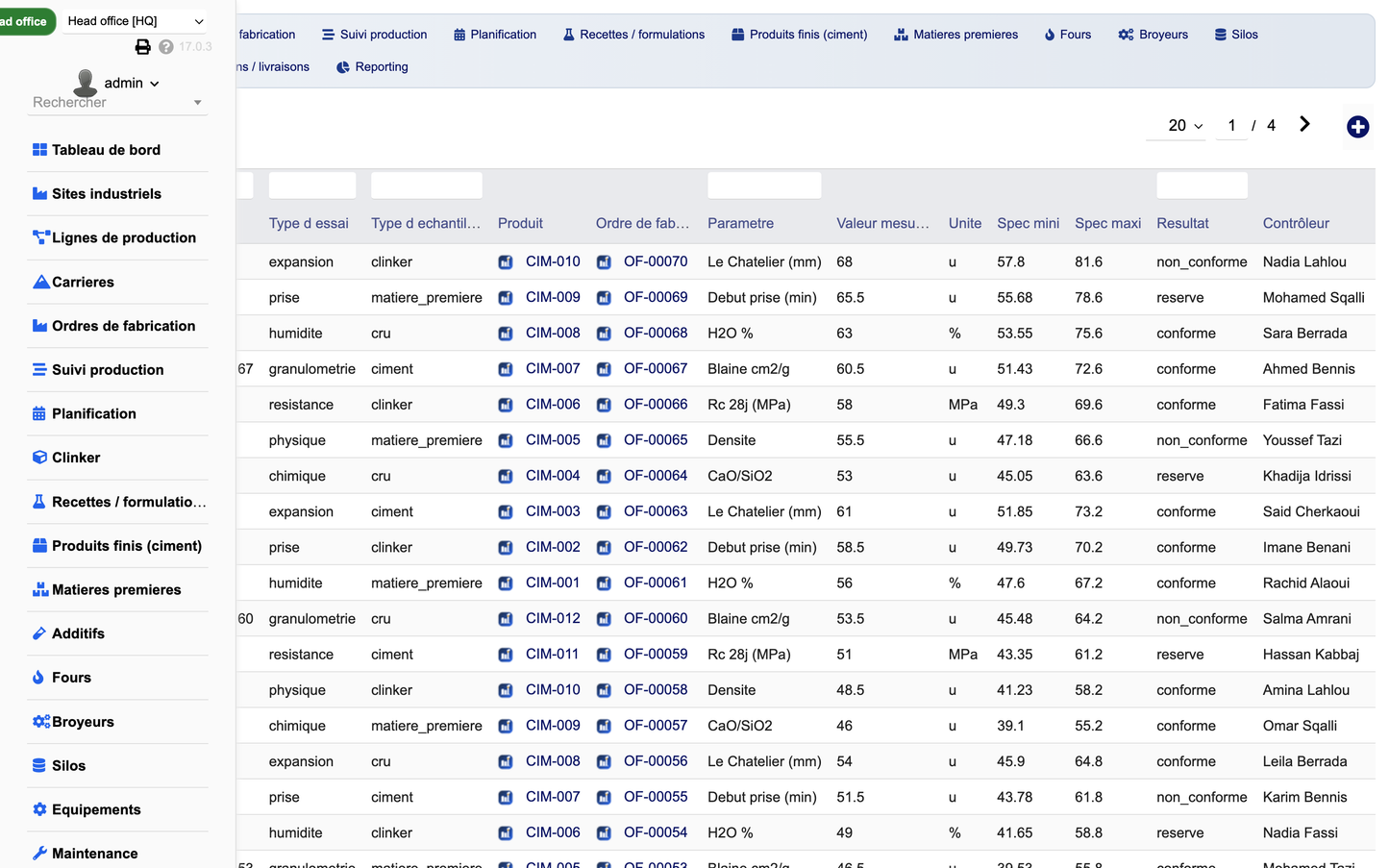This screenshot has width=1389, height=868.
Task: Open Recettes / formulations in the left sidebar
Action: point(117,502)
